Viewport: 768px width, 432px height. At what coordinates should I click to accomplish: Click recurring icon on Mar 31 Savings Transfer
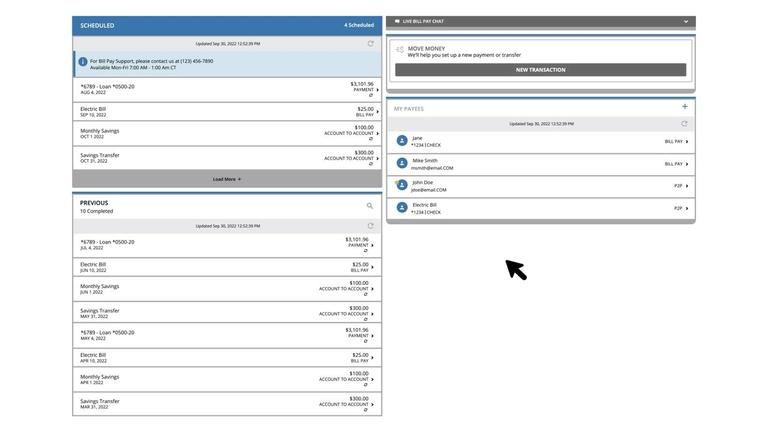[x=365, y=410]
